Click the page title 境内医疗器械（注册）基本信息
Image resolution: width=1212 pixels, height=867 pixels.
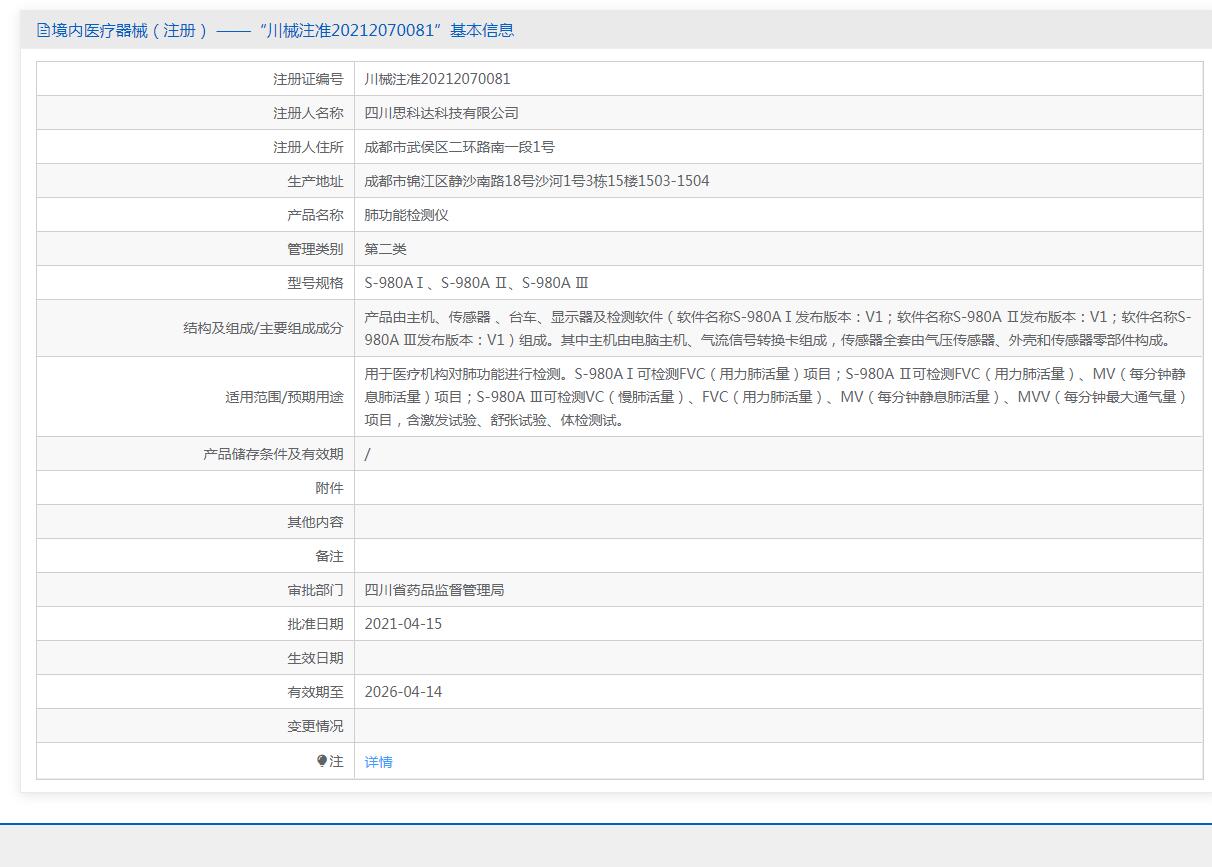(283, 30)
